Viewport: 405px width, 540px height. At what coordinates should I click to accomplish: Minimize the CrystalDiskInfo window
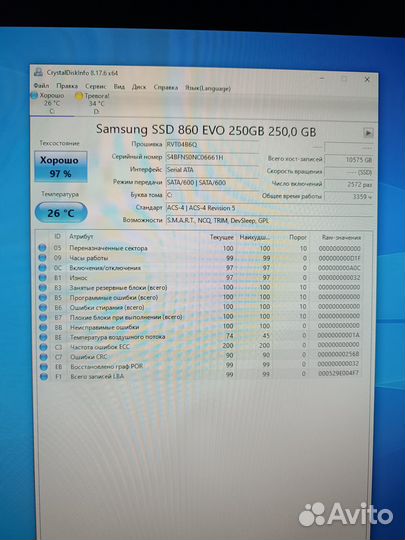coord(322,79)
